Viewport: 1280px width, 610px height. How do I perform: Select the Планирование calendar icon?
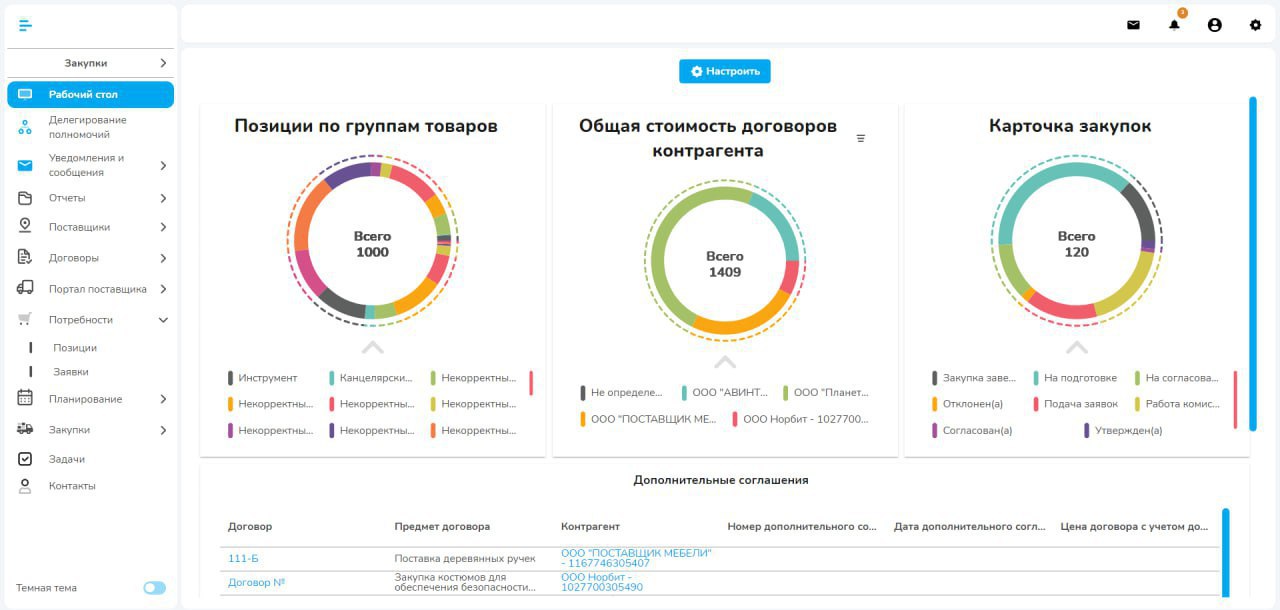23,398
